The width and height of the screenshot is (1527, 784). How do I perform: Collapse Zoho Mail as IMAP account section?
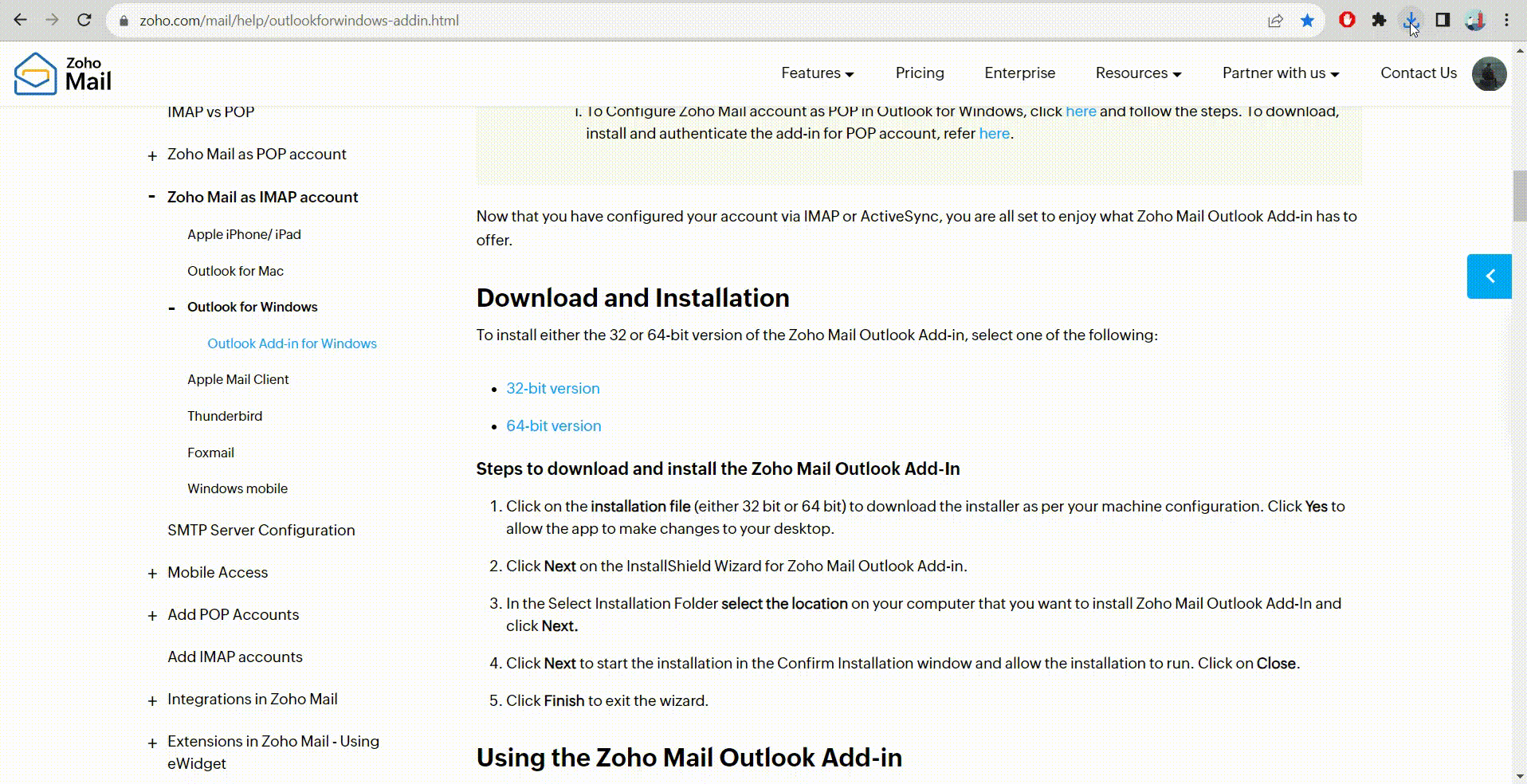[x=151, y=197]
